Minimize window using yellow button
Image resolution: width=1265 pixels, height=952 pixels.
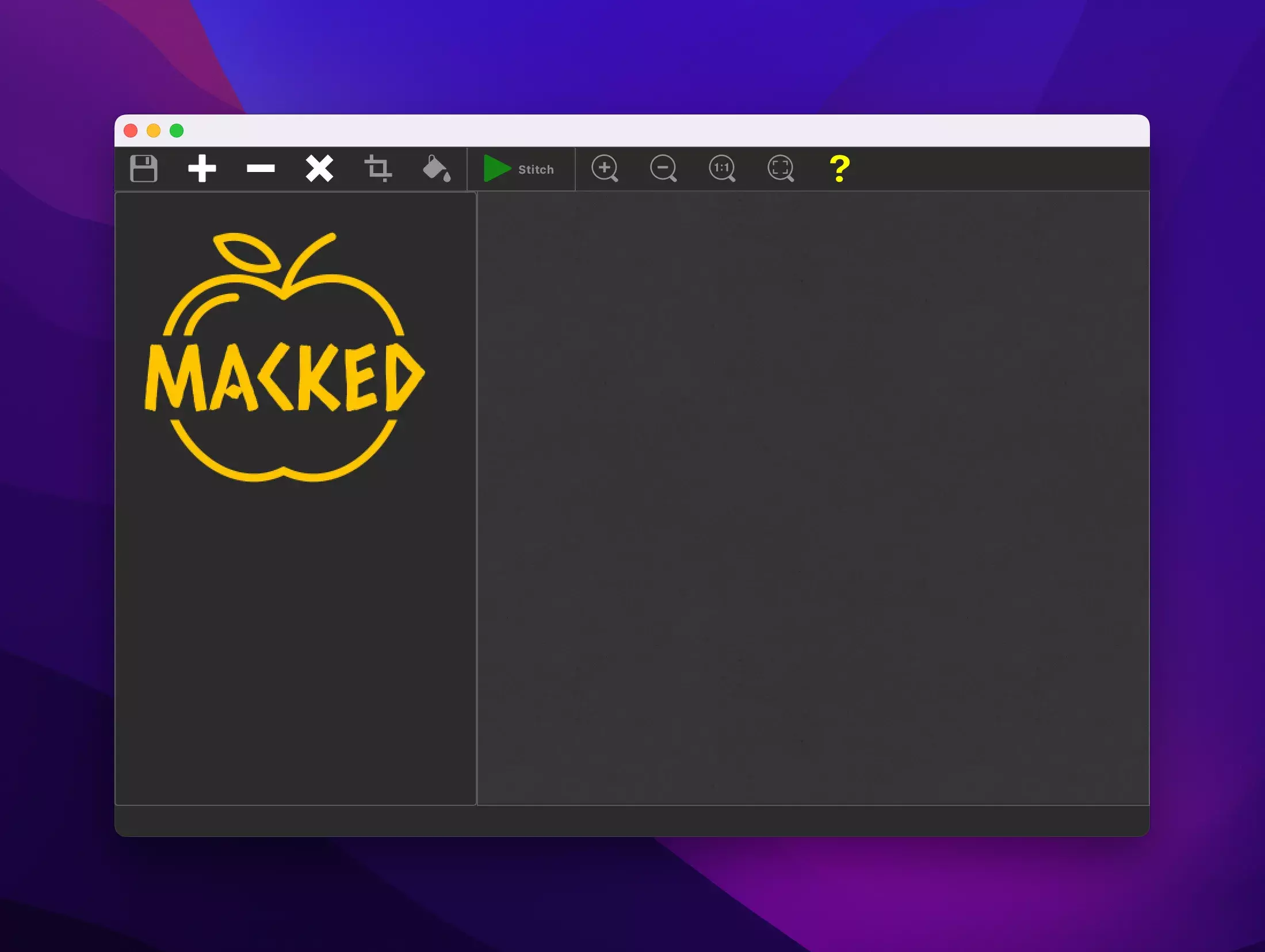(154, 131)
